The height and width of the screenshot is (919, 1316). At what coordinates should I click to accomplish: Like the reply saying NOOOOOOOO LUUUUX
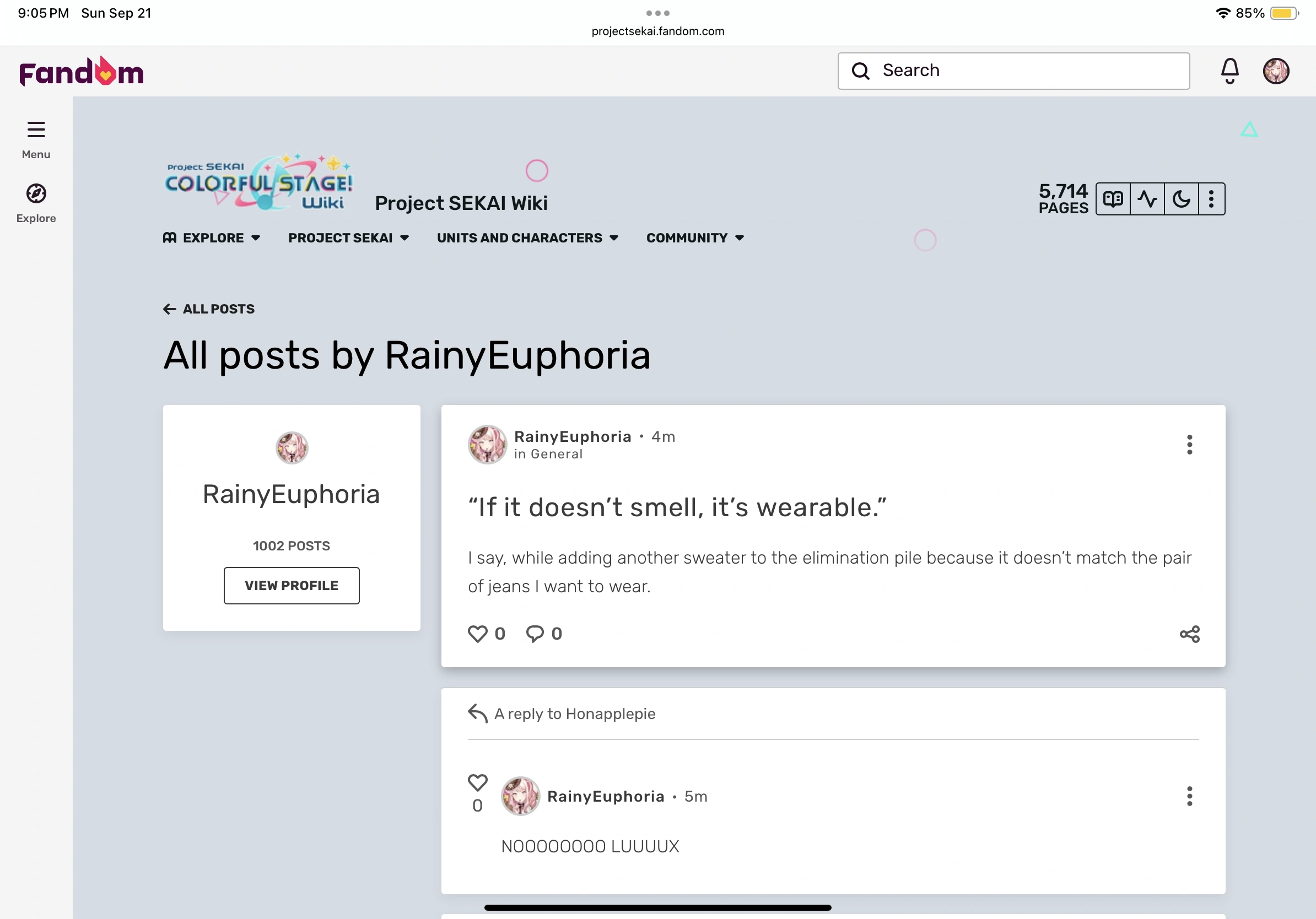coord(477,781)
